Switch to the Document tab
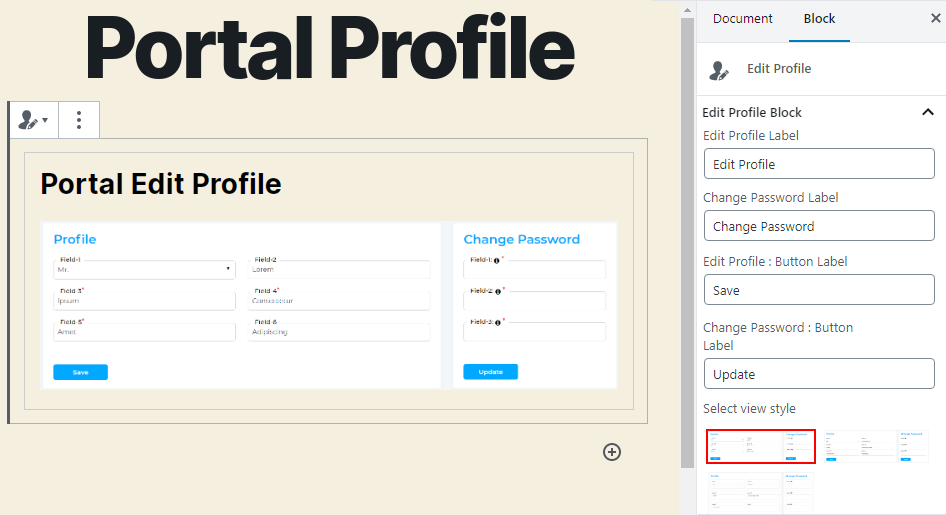This screenshot has height=515, width=946. click(742, 19)
